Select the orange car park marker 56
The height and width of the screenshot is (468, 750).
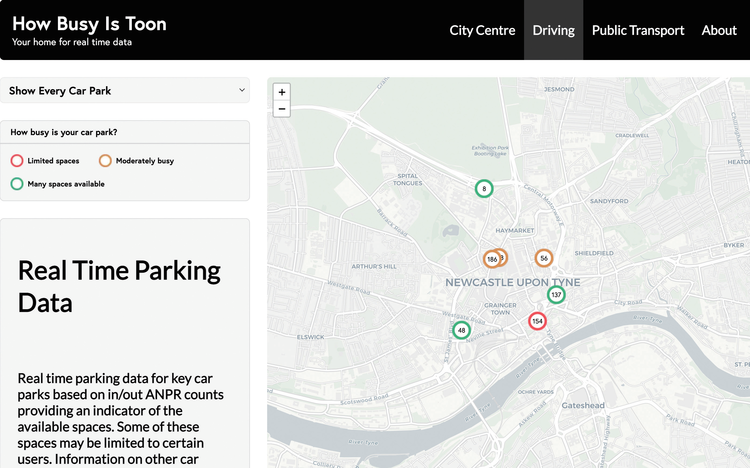tap(544, 258)
